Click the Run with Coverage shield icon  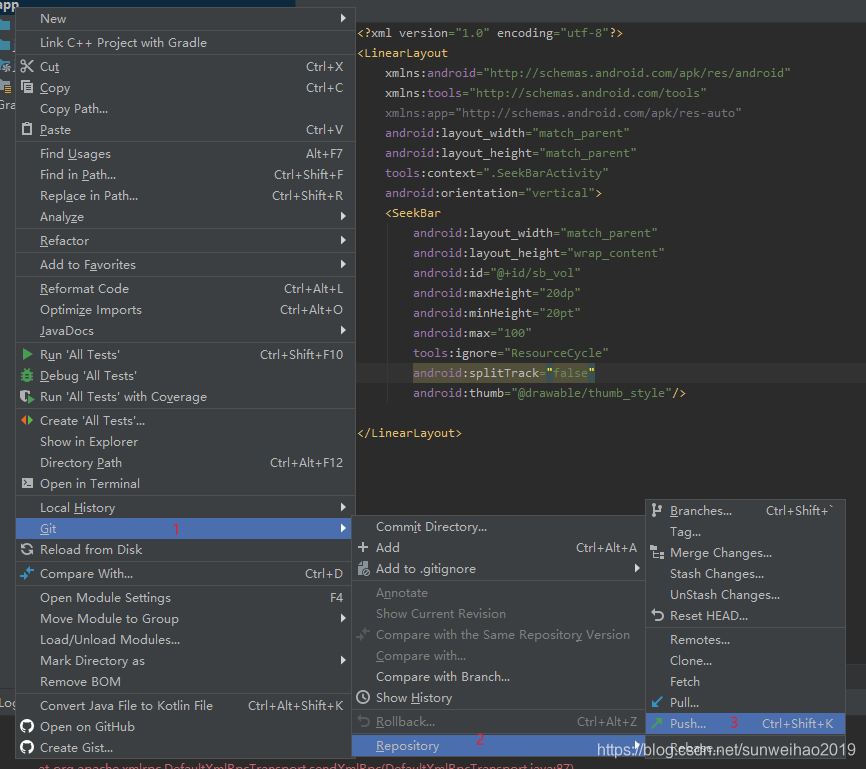click(x=27, y=396)
